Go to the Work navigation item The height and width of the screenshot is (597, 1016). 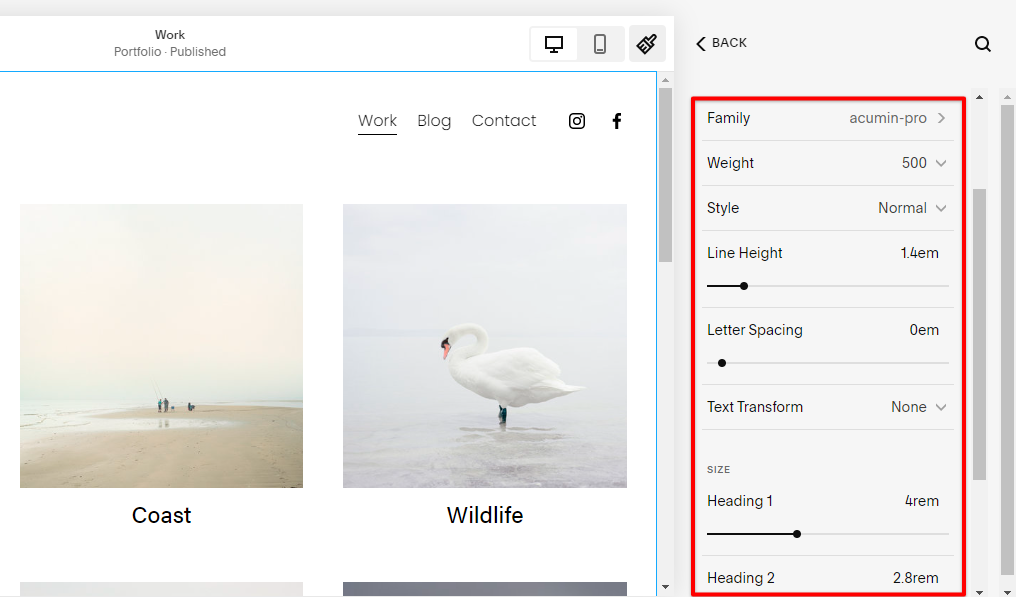[x=378, y=121]
